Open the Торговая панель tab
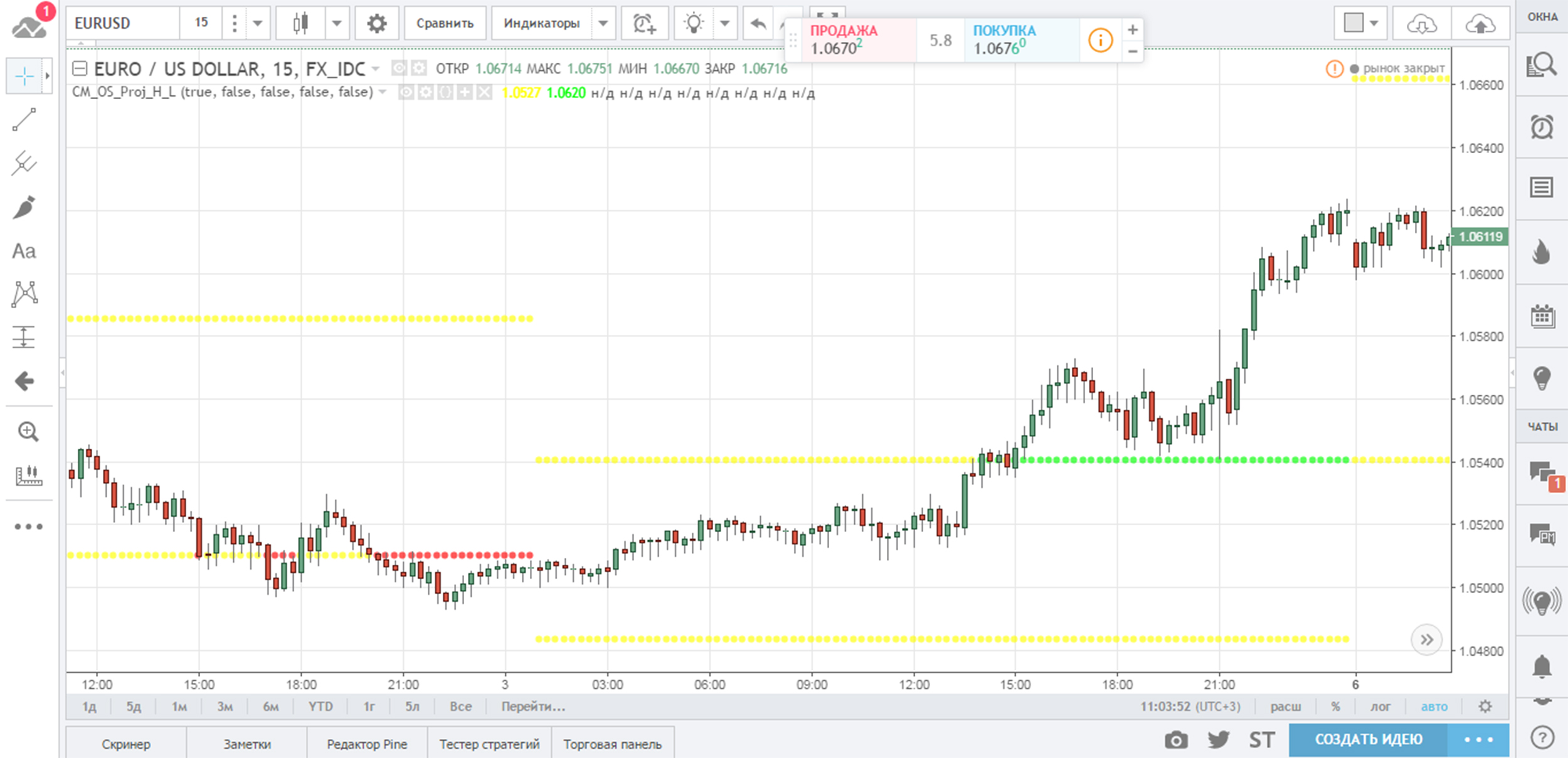The height and width of the screenshot is (758, 1568). click(613, 744)
